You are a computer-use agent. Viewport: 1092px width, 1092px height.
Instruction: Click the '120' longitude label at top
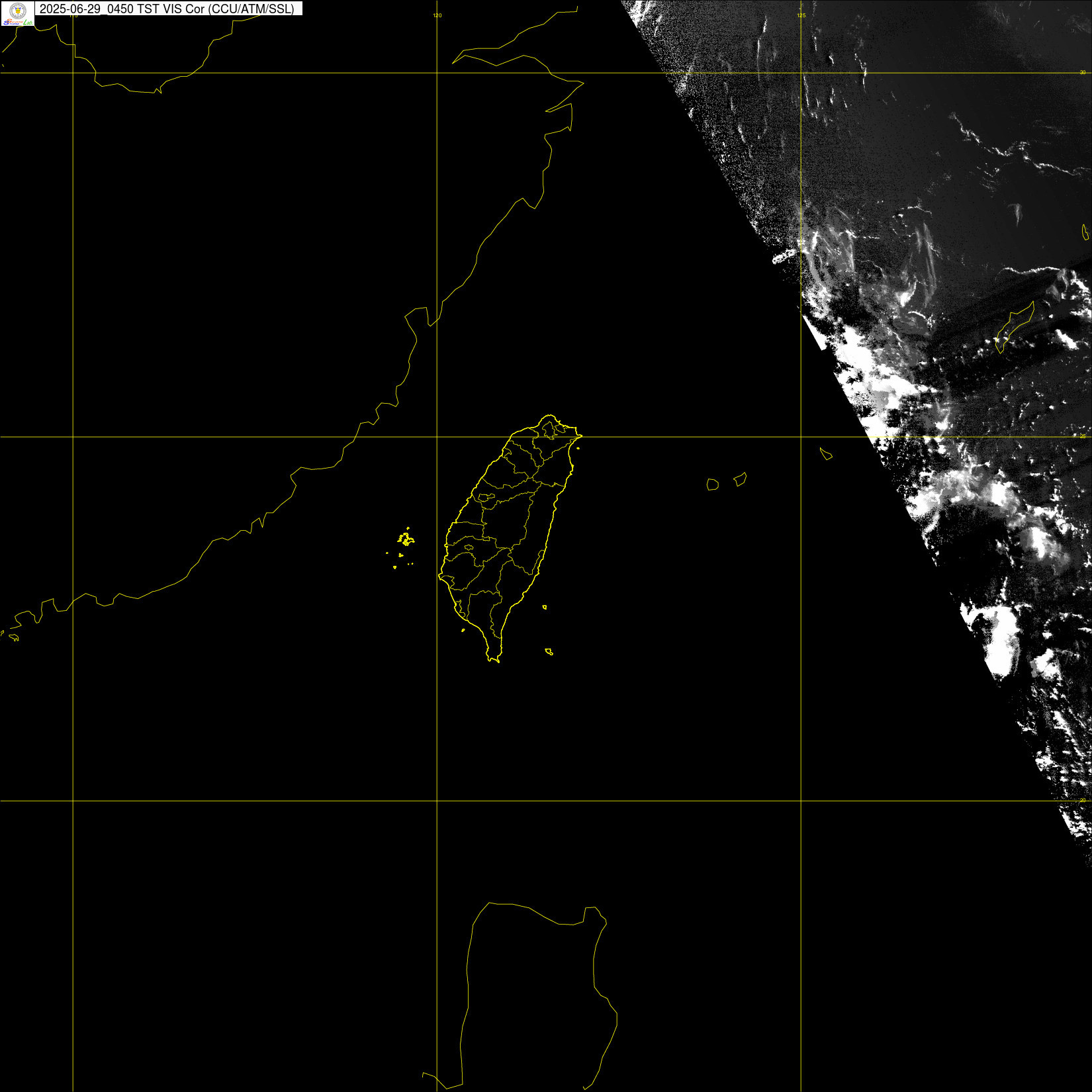[437, 15]
